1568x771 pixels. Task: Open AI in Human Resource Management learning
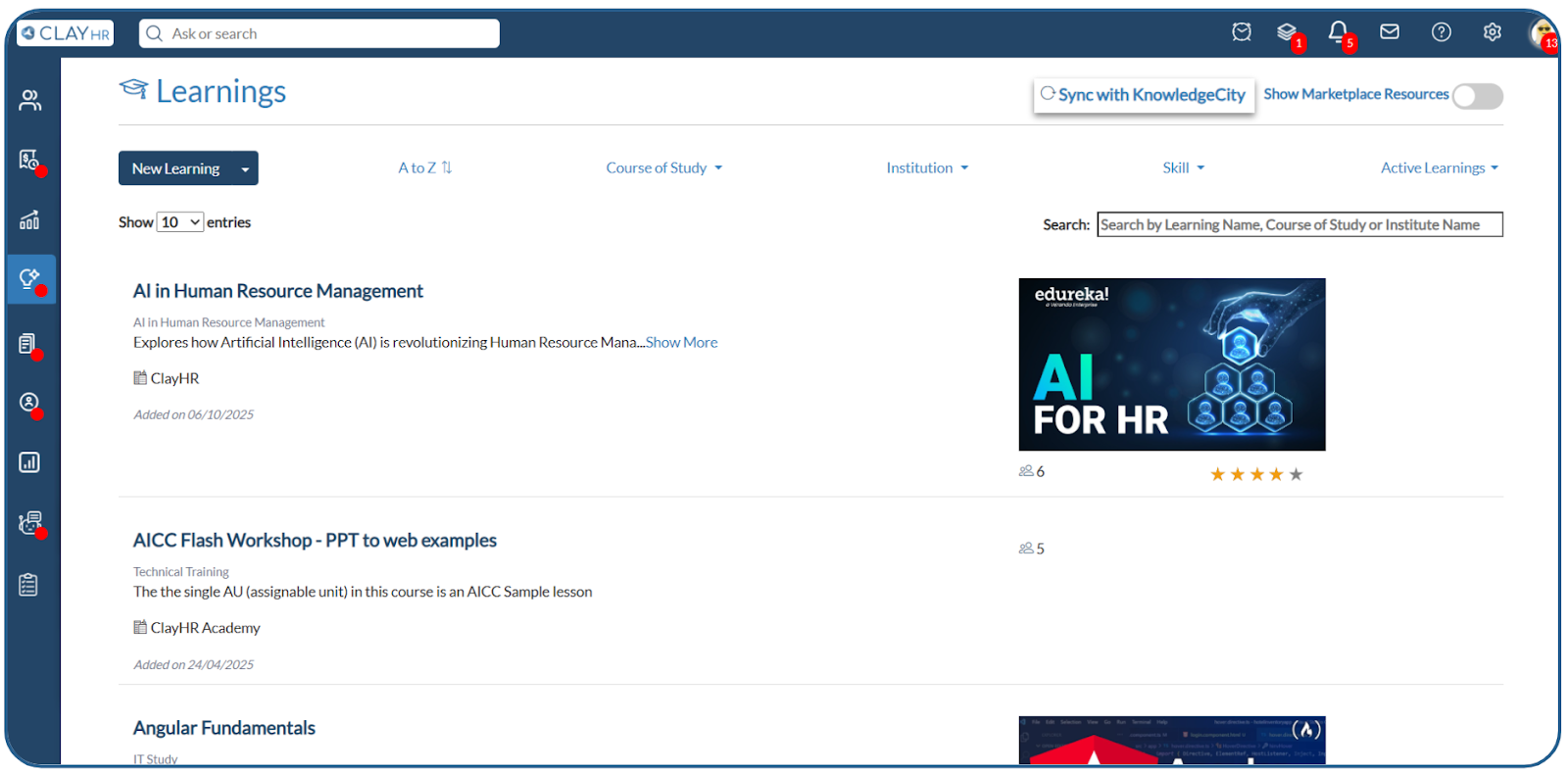coord(278,291)
